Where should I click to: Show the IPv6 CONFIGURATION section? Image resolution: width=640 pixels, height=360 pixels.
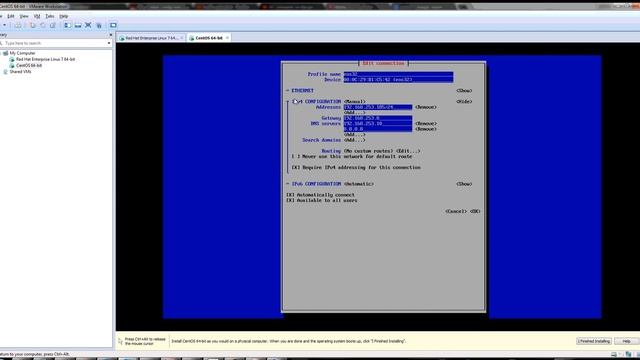(x=464, y=184)
